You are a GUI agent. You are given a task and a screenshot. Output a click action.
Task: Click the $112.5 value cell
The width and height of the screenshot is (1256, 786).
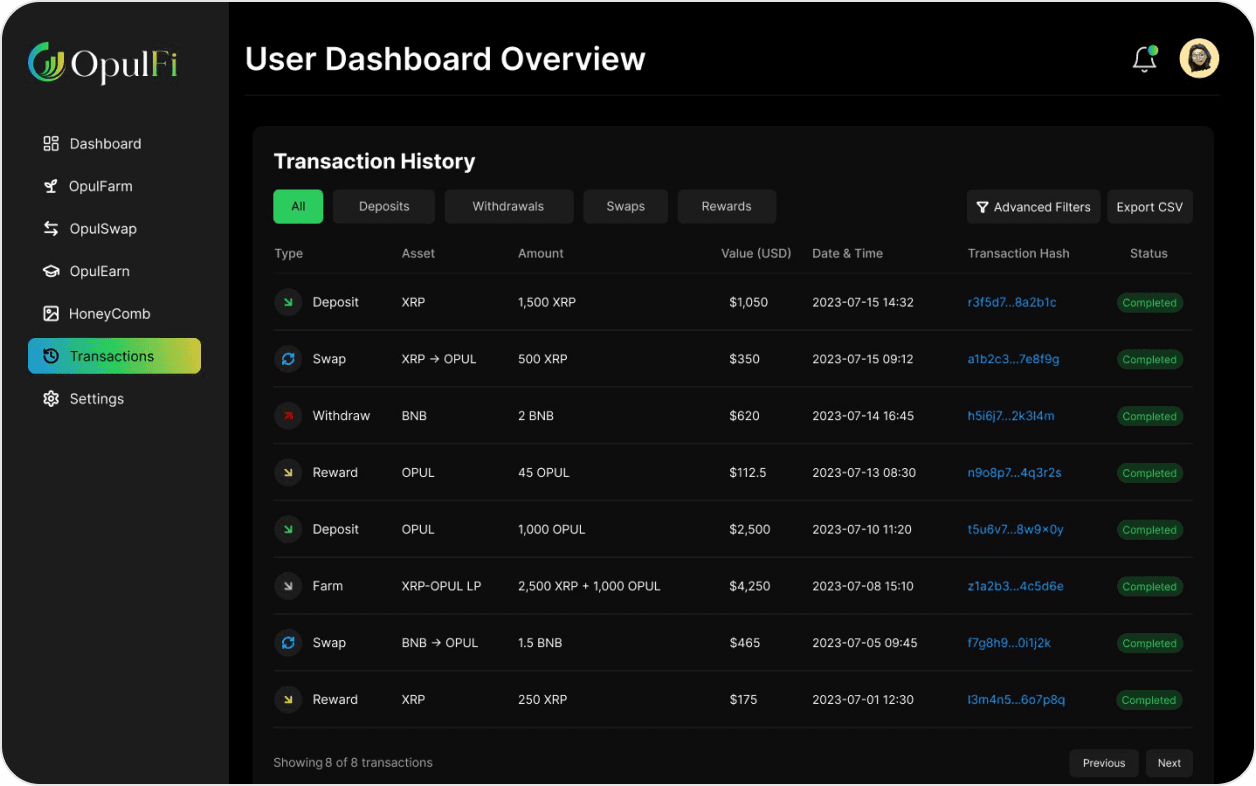(x=748, y=473)
